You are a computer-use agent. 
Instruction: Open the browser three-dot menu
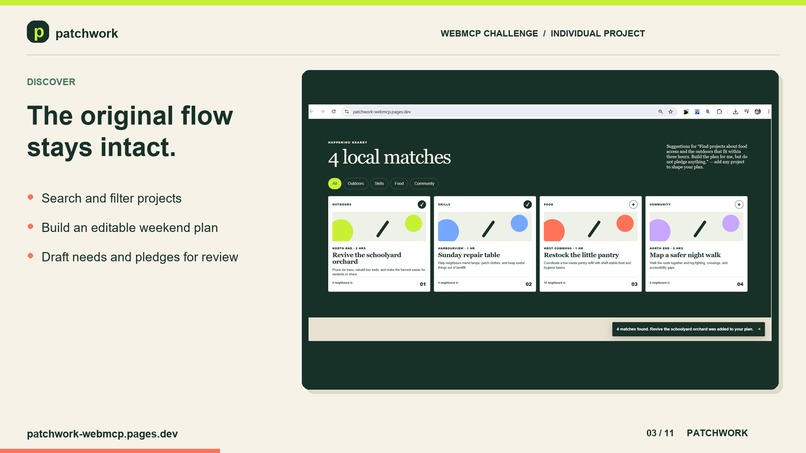[768, 112]
